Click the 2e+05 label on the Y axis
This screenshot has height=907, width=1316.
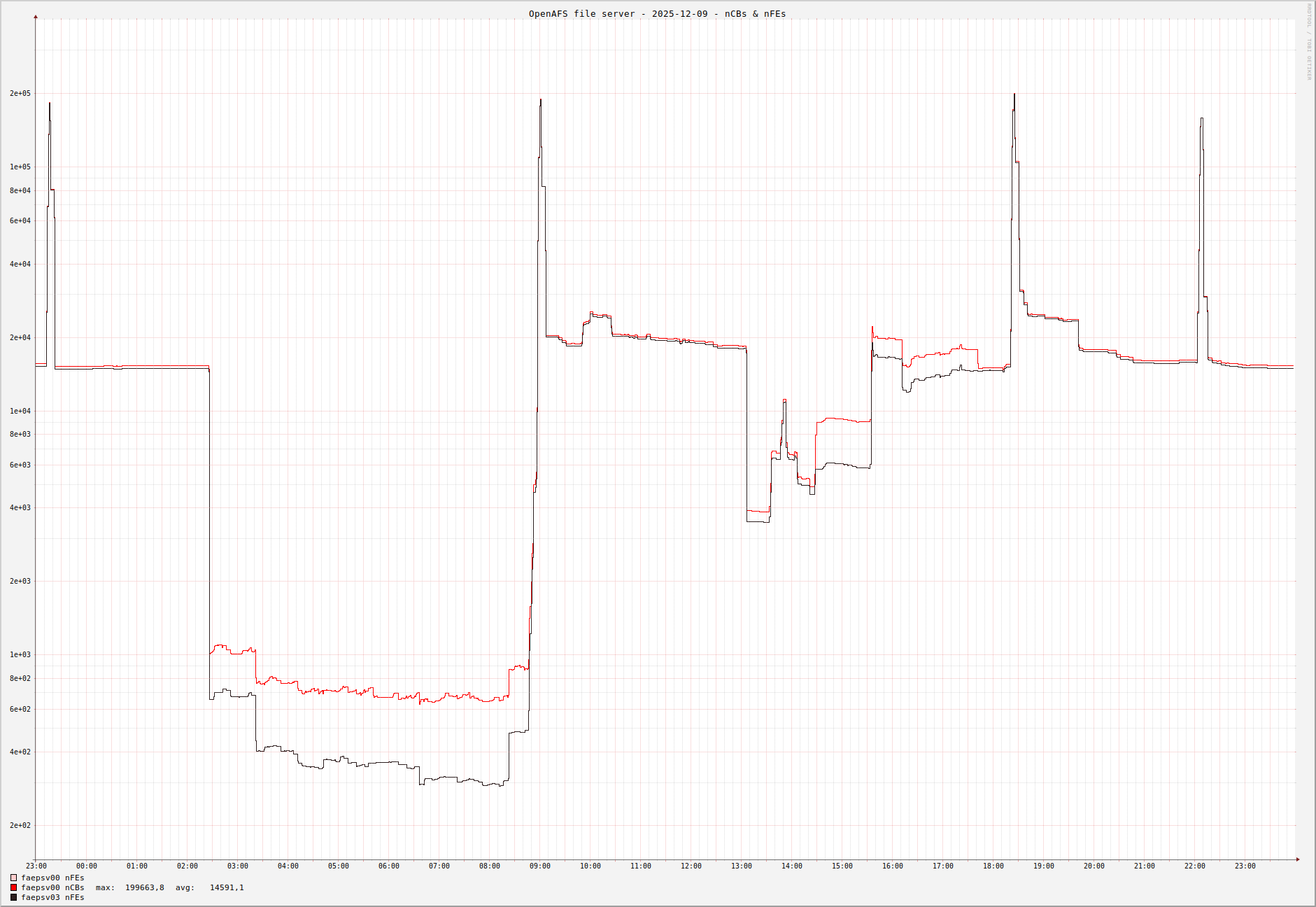(20, 94)
